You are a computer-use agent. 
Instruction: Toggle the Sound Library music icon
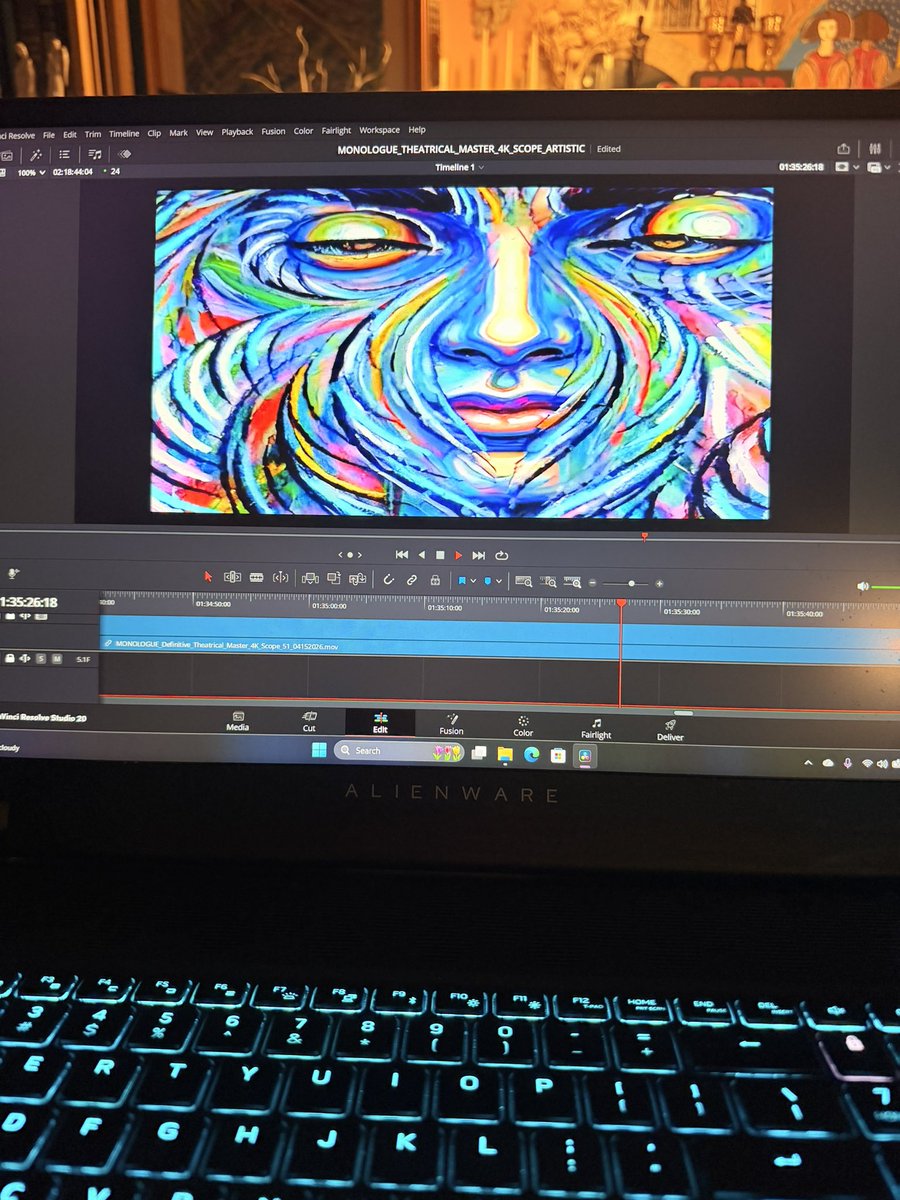coord(95,154)
